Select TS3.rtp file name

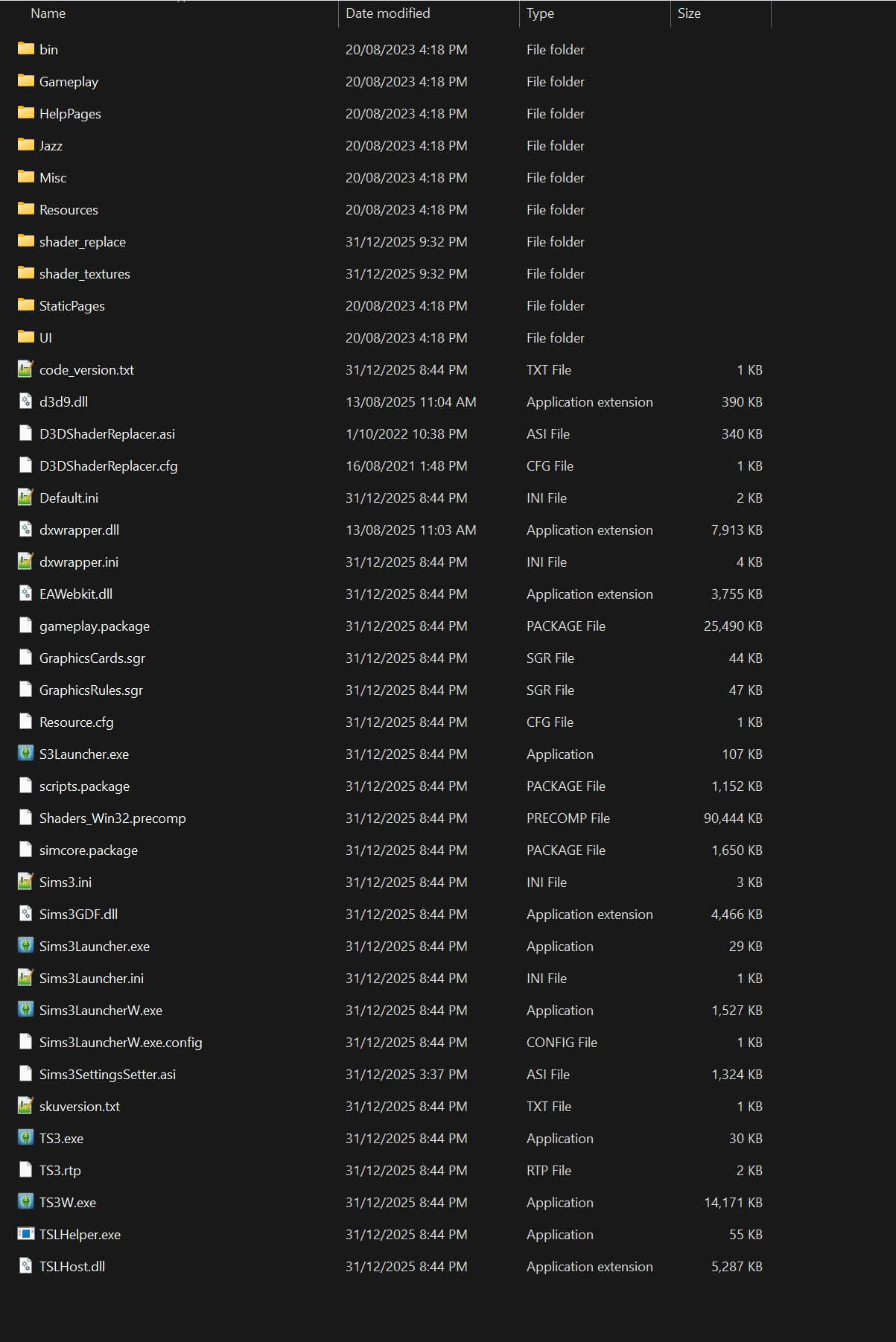tap(60, 1170)
